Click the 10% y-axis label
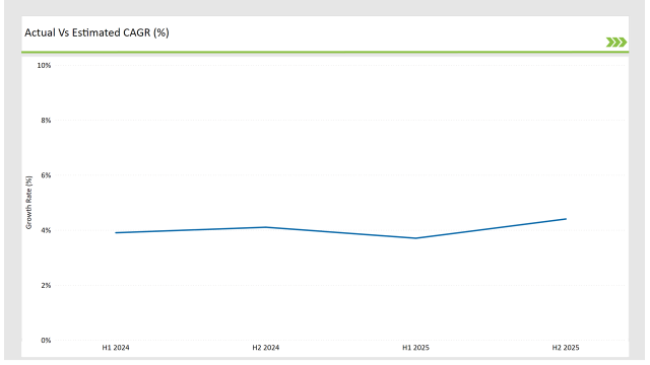The image size is (650, 365). coord(44,66)
